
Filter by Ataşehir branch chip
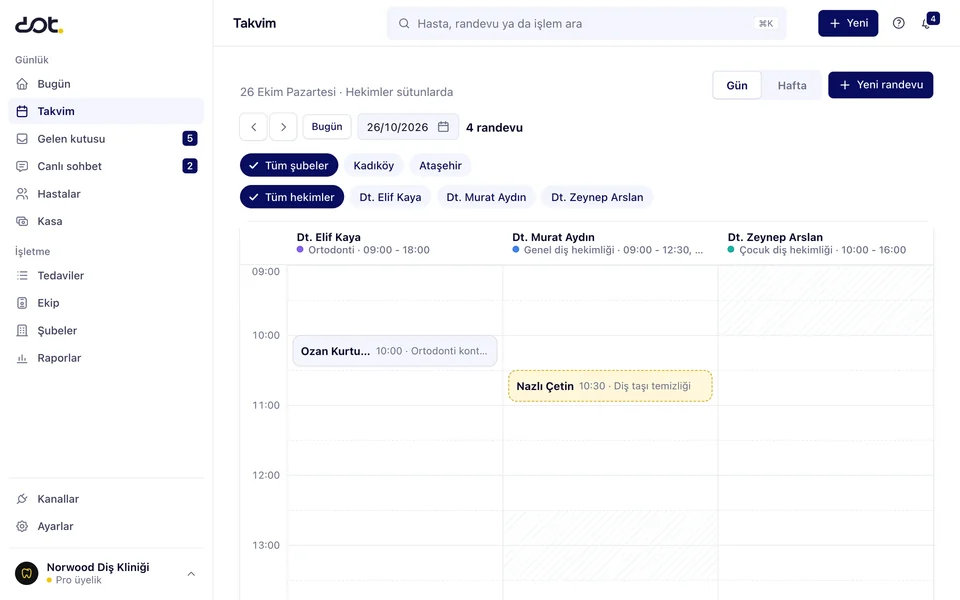[440, 165]
